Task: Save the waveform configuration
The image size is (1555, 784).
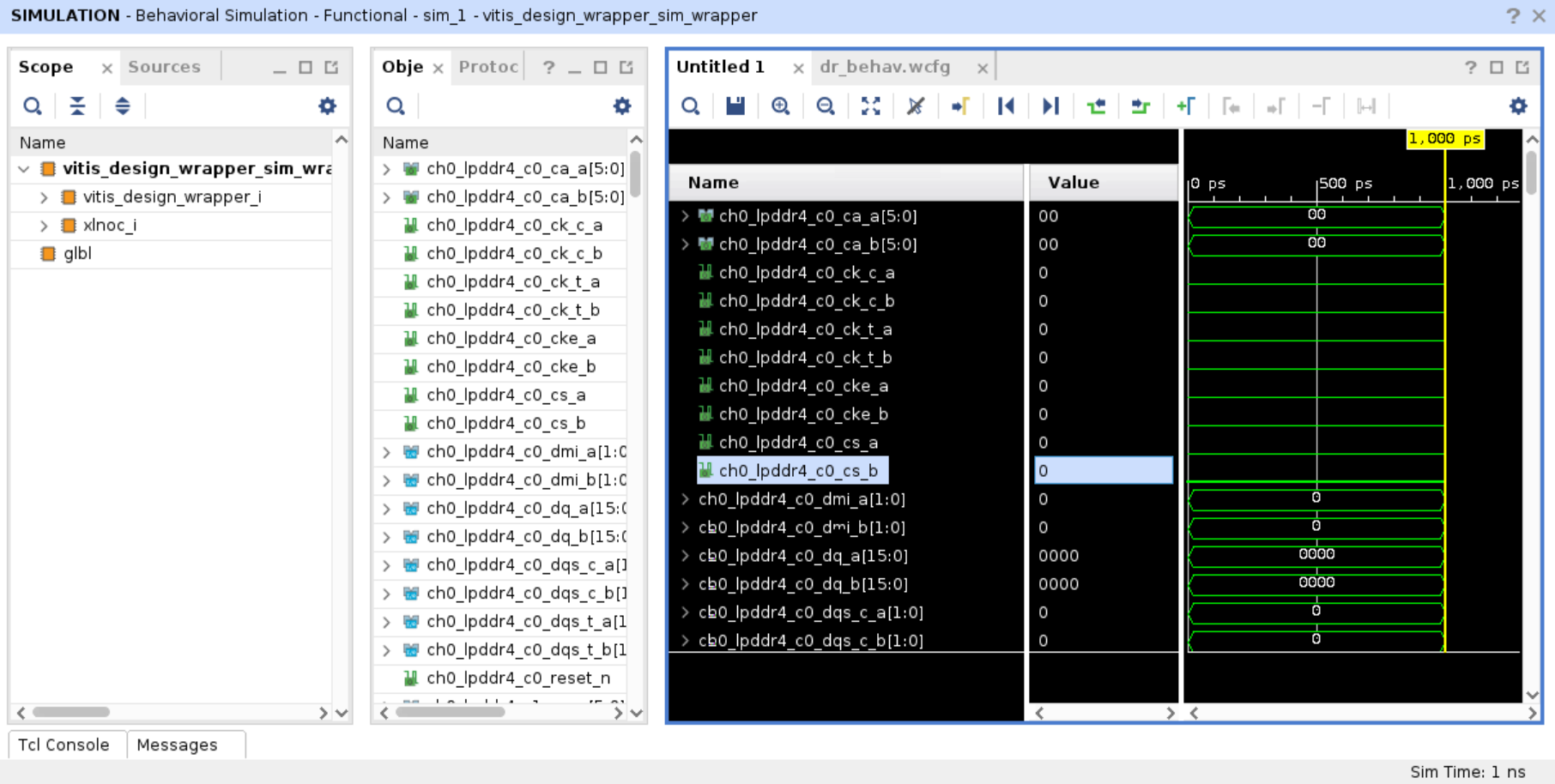Action: [735, 106]
